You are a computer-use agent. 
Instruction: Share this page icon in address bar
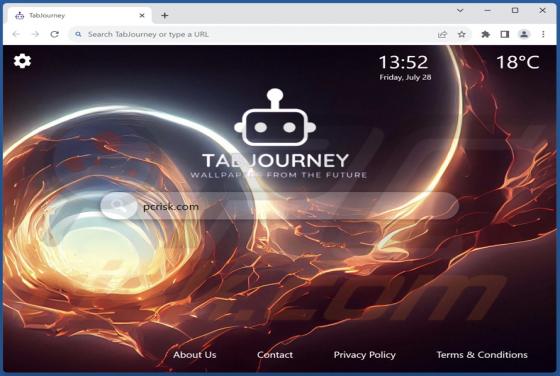[442, 34]
